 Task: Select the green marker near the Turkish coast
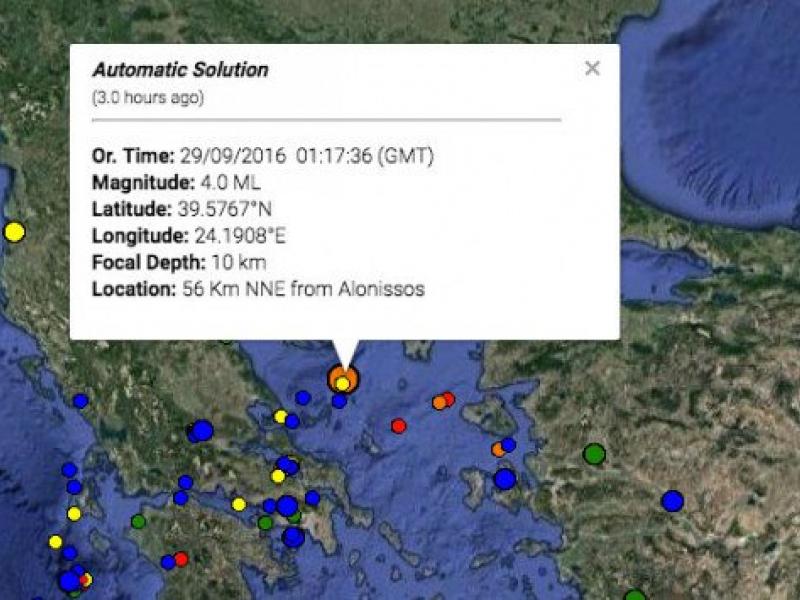(633, 593)
